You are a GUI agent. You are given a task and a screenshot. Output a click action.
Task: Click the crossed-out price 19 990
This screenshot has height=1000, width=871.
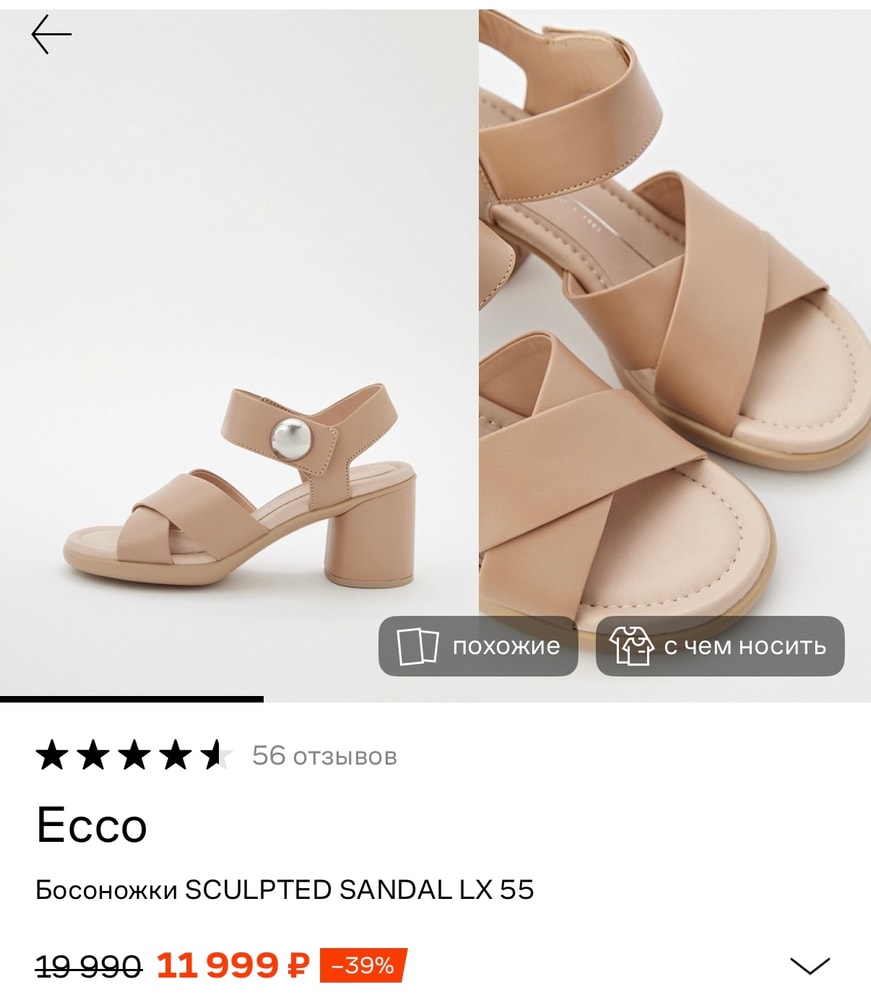coord(89,967)
